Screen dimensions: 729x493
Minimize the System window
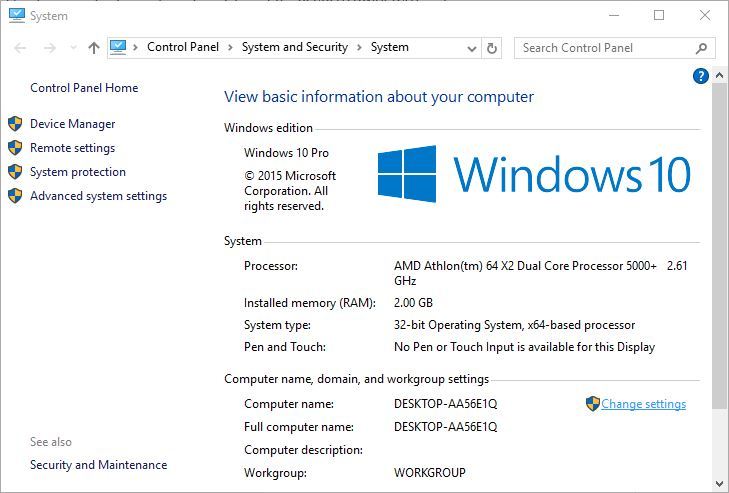tap(614, 15)
